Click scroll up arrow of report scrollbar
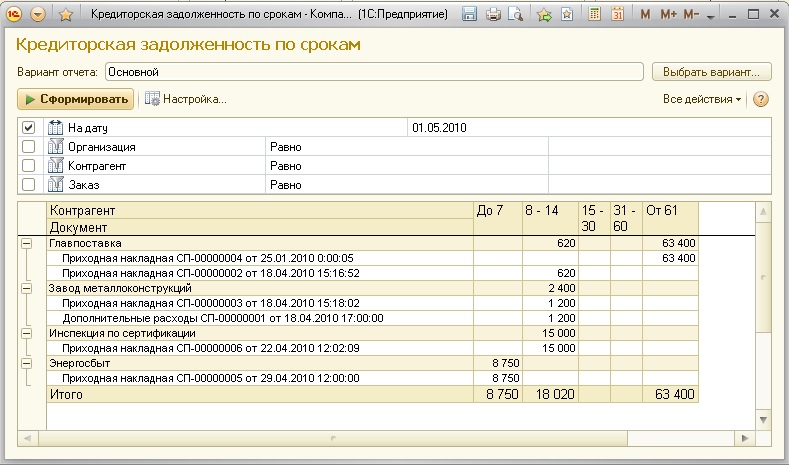This screenshot has width=789, height=465. [x=763, y=211]
